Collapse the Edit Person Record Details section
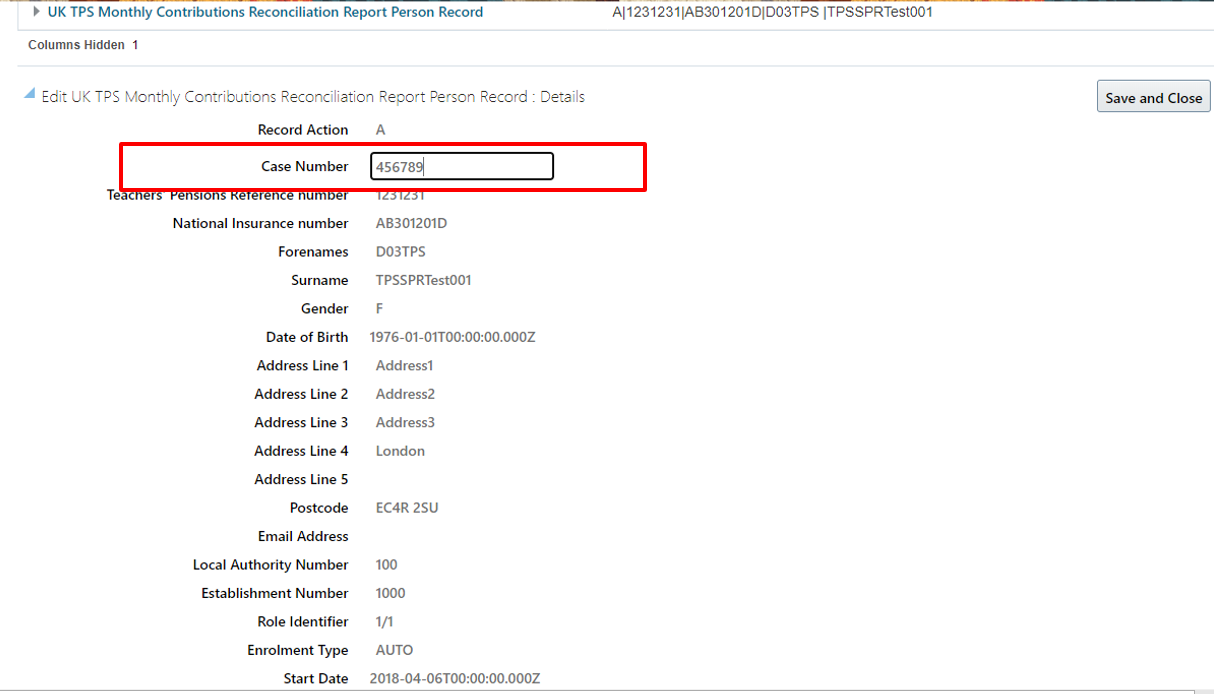The image size is (1214, 694). tap(30, 94)
